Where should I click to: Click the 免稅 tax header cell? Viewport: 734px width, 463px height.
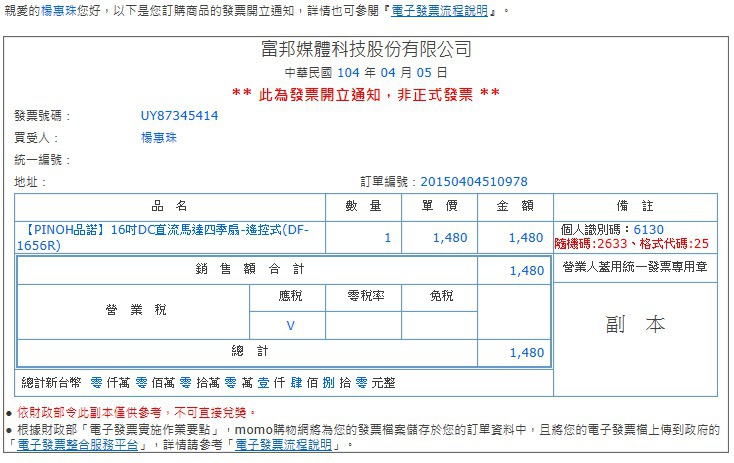point(441,296)
